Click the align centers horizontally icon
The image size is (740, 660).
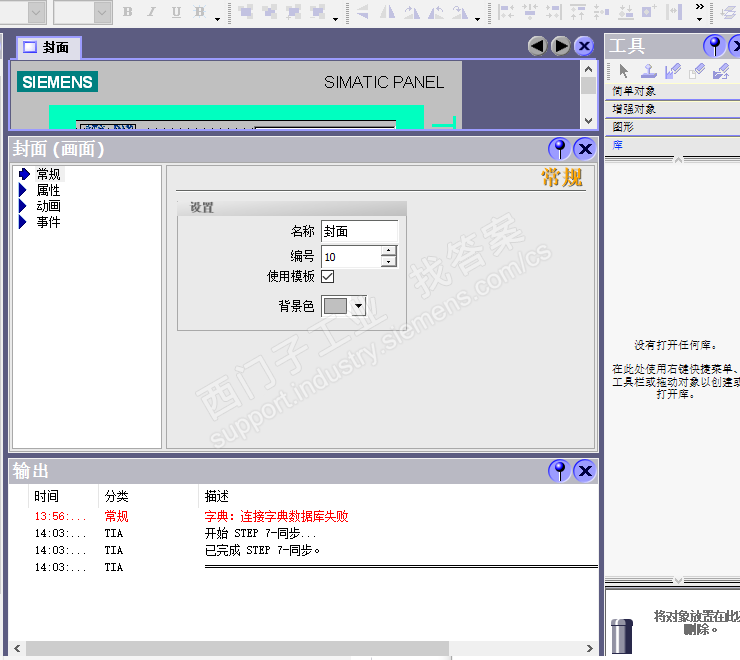click(530, 12)
